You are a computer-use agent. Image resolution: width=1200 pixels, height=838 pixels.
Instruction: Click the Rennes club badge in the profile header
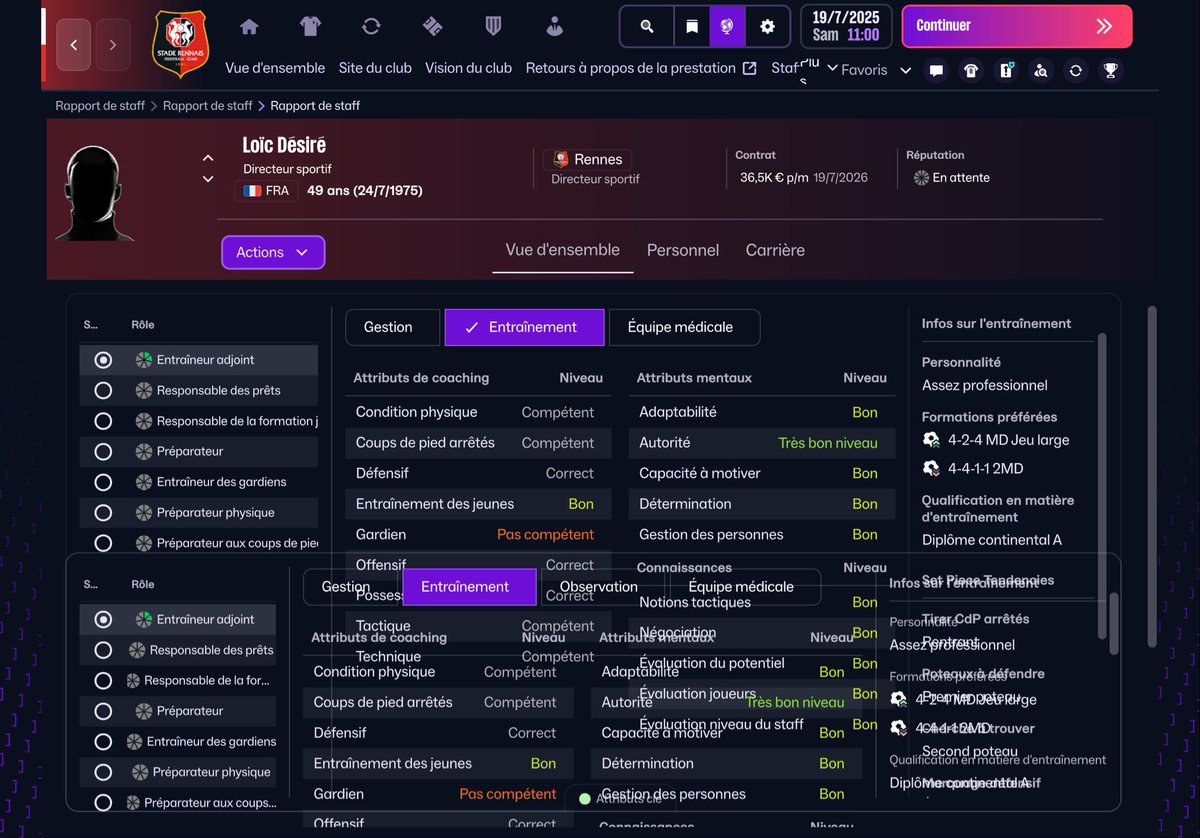point(561,159)
